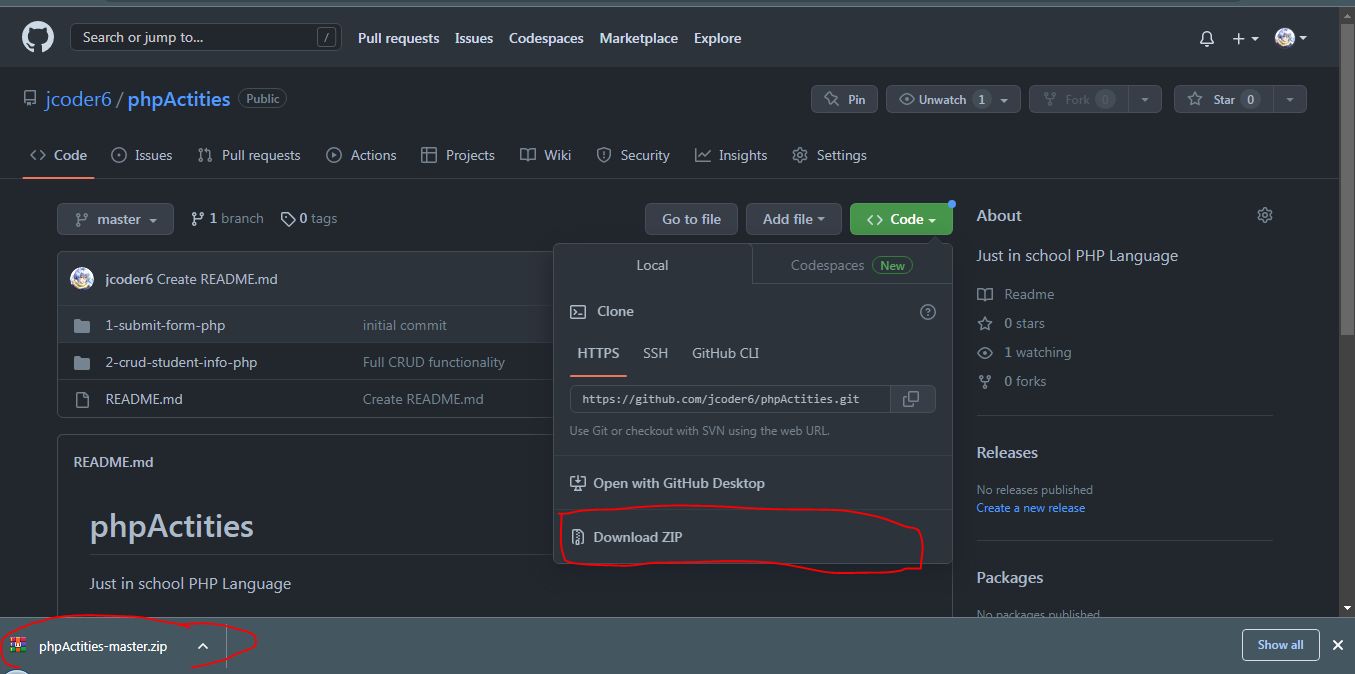Open Issues in top navigation

474,38
